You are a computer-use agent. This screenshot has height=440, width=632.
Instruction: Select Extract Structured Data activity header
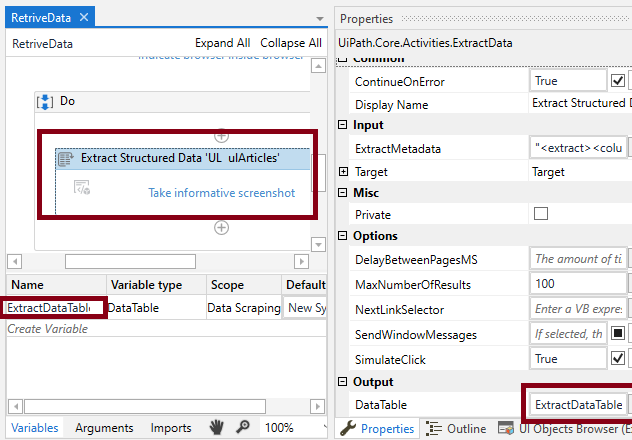(183, 158)
